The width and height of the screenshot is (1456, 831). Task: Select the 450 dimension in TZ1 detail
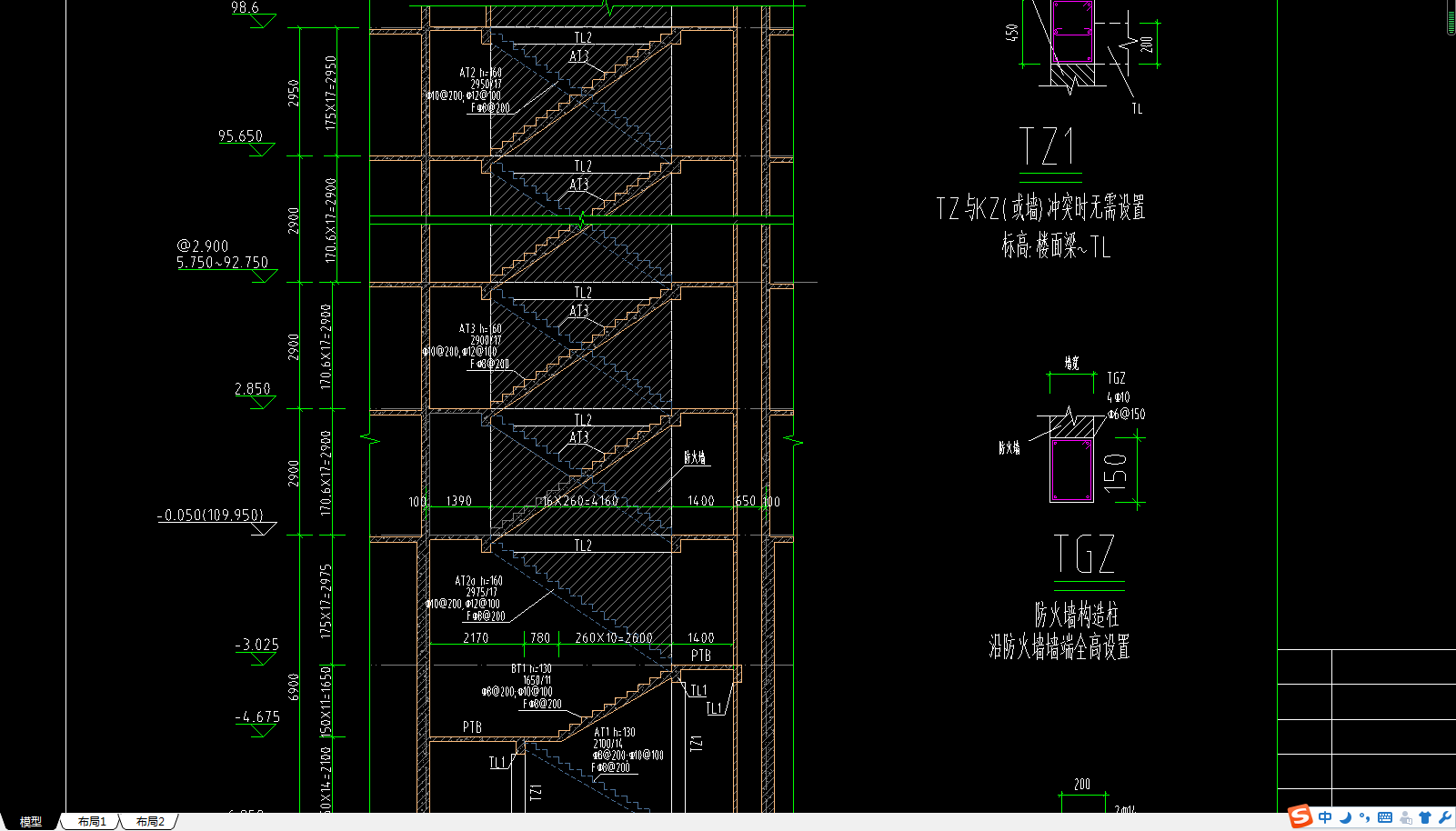pyautogui.click(x=1011, y=32)
